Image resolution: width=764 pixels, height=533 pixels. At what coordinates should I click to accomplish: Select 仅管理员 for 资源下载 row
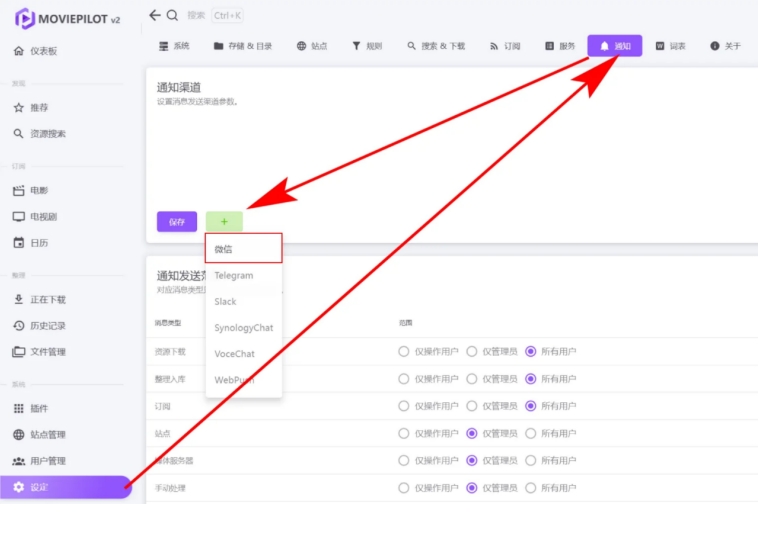(x=472, y=351)
